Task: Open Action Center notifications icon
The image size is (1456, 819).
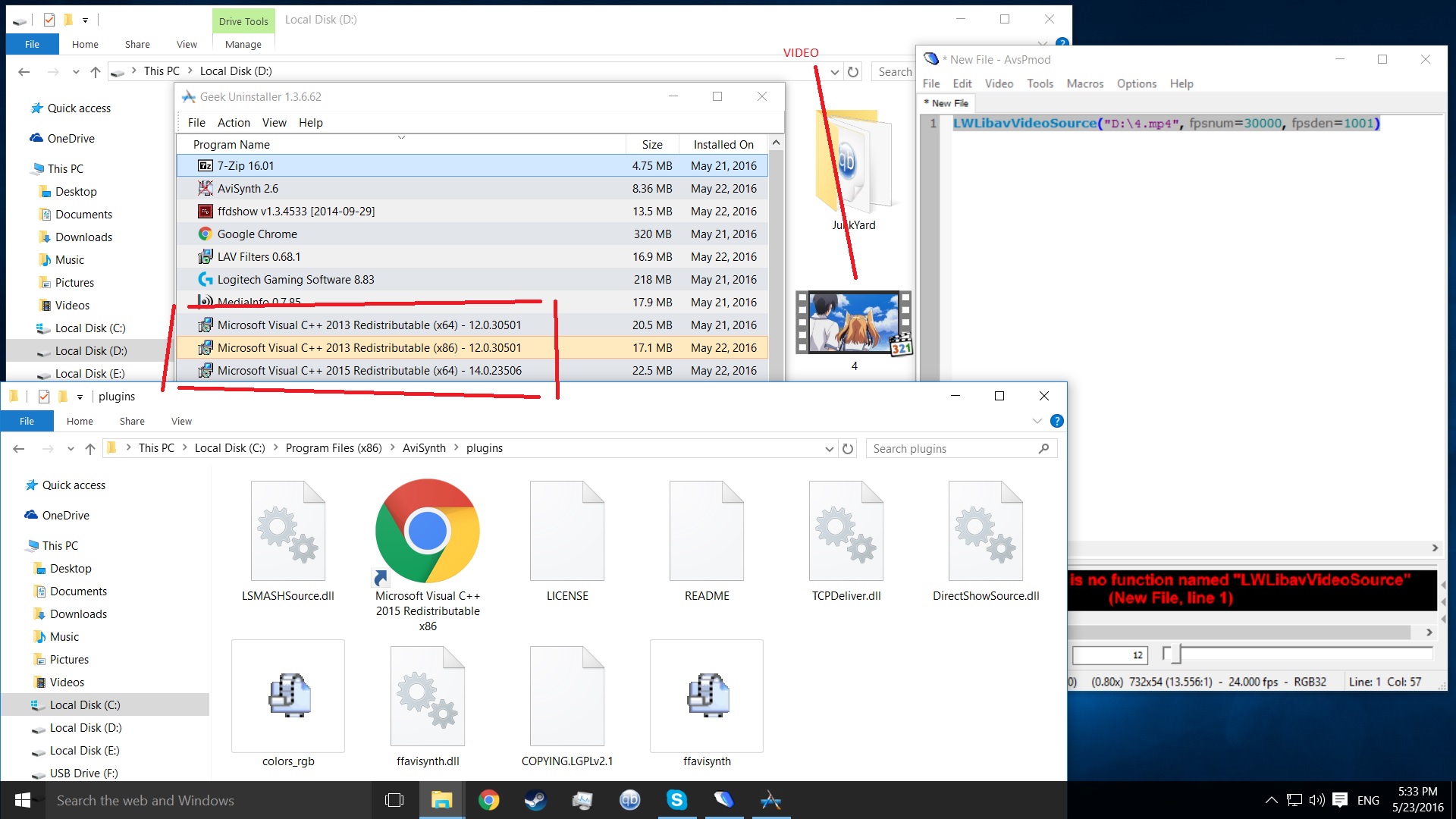Action: (x=1340, y=800)
